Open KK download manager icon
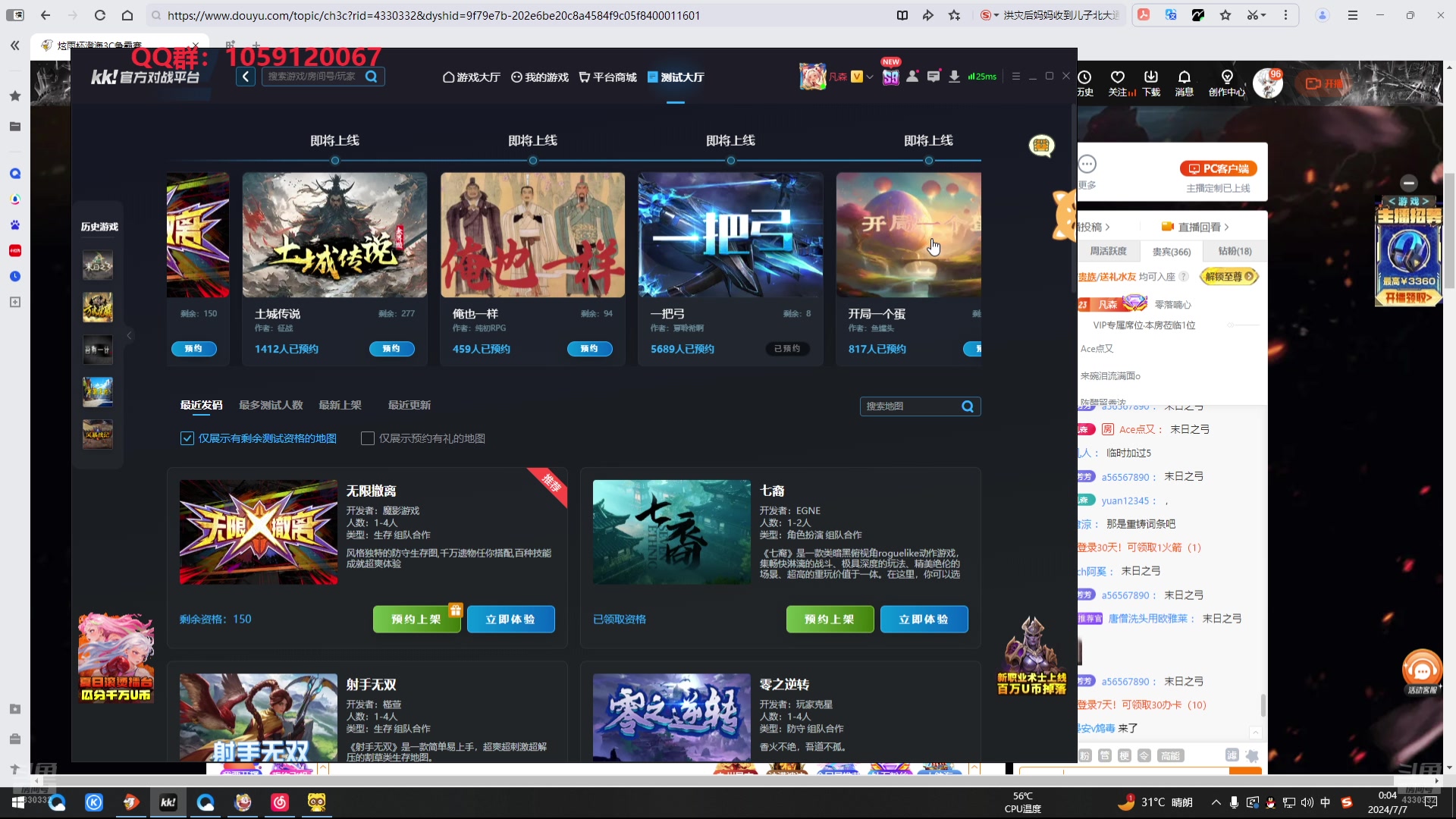The height and width of the screenshot is (819, 1456). (954, 77)
